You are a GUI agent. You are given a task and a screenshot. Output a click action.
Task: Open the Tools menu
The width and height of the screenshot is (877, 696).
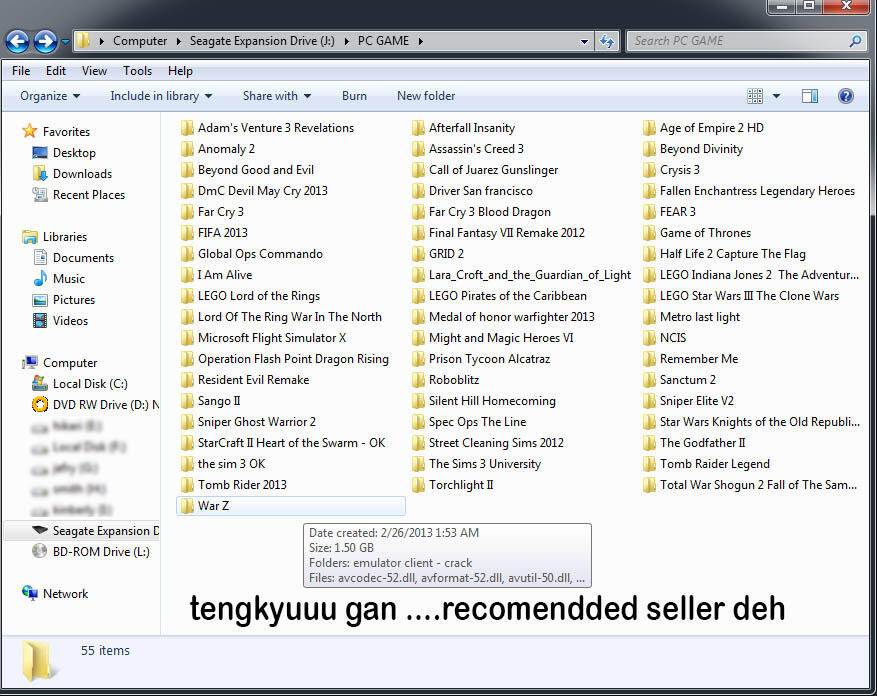[x=138, y=71]
